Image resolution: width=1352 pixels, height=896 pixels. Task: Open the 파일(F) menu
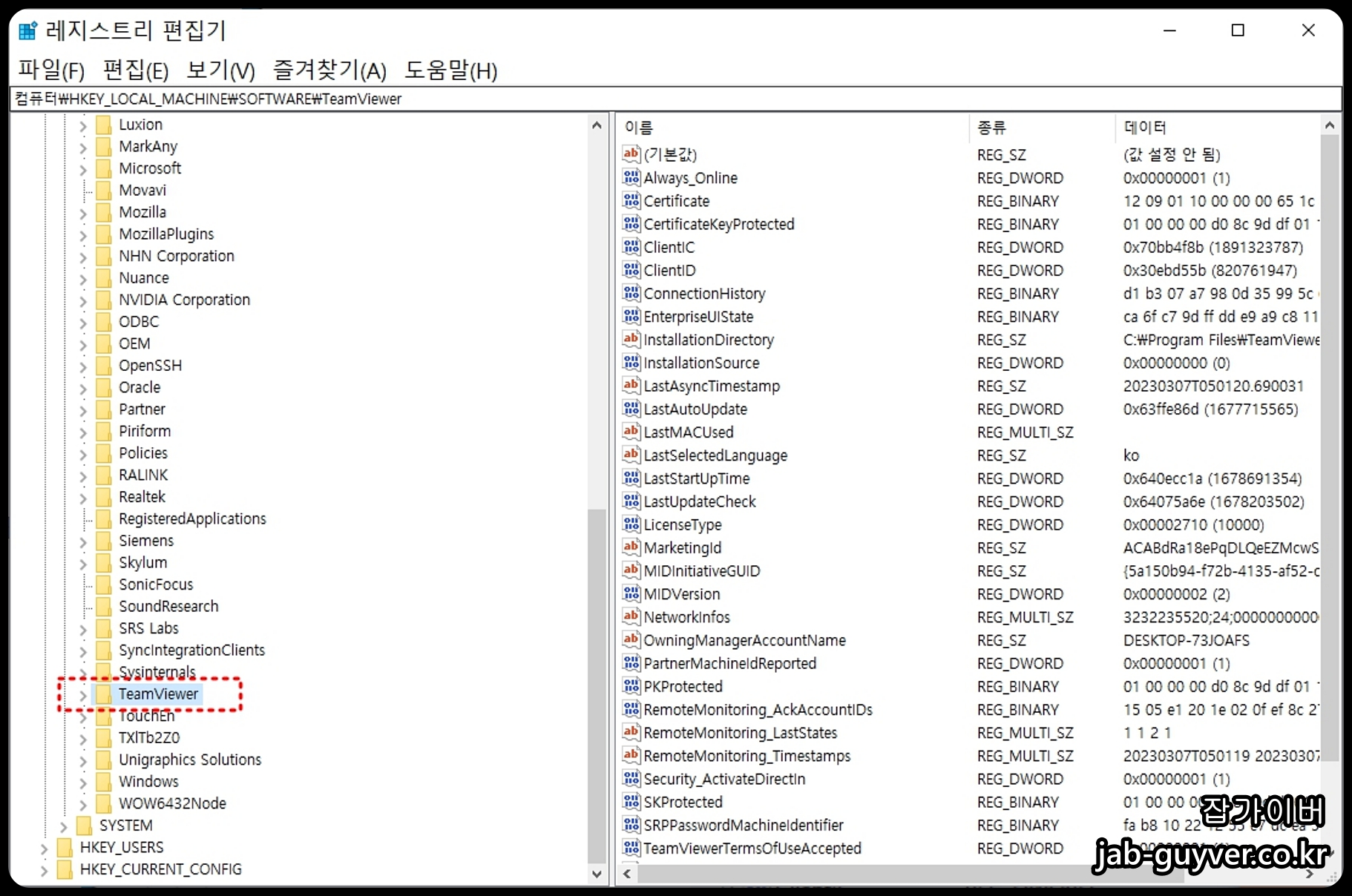[x=51, y=70]
